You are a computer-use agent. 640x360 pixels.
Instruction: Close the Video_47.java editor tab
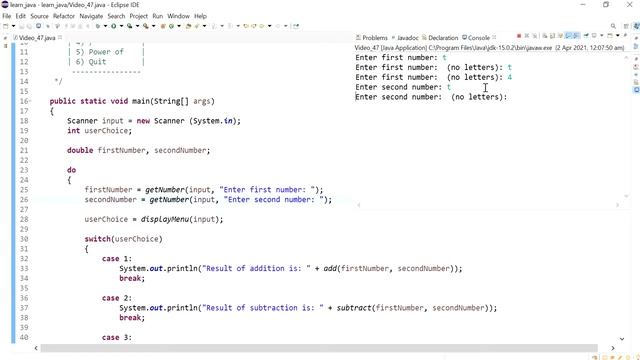60,37
